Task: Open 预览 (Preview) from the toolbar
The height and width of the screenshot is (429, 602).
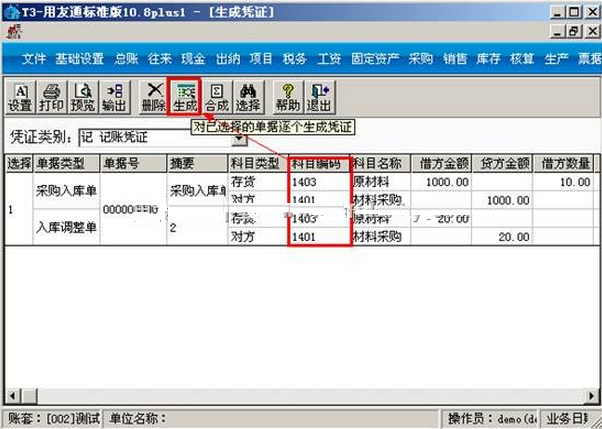Action: click(82, 96)
